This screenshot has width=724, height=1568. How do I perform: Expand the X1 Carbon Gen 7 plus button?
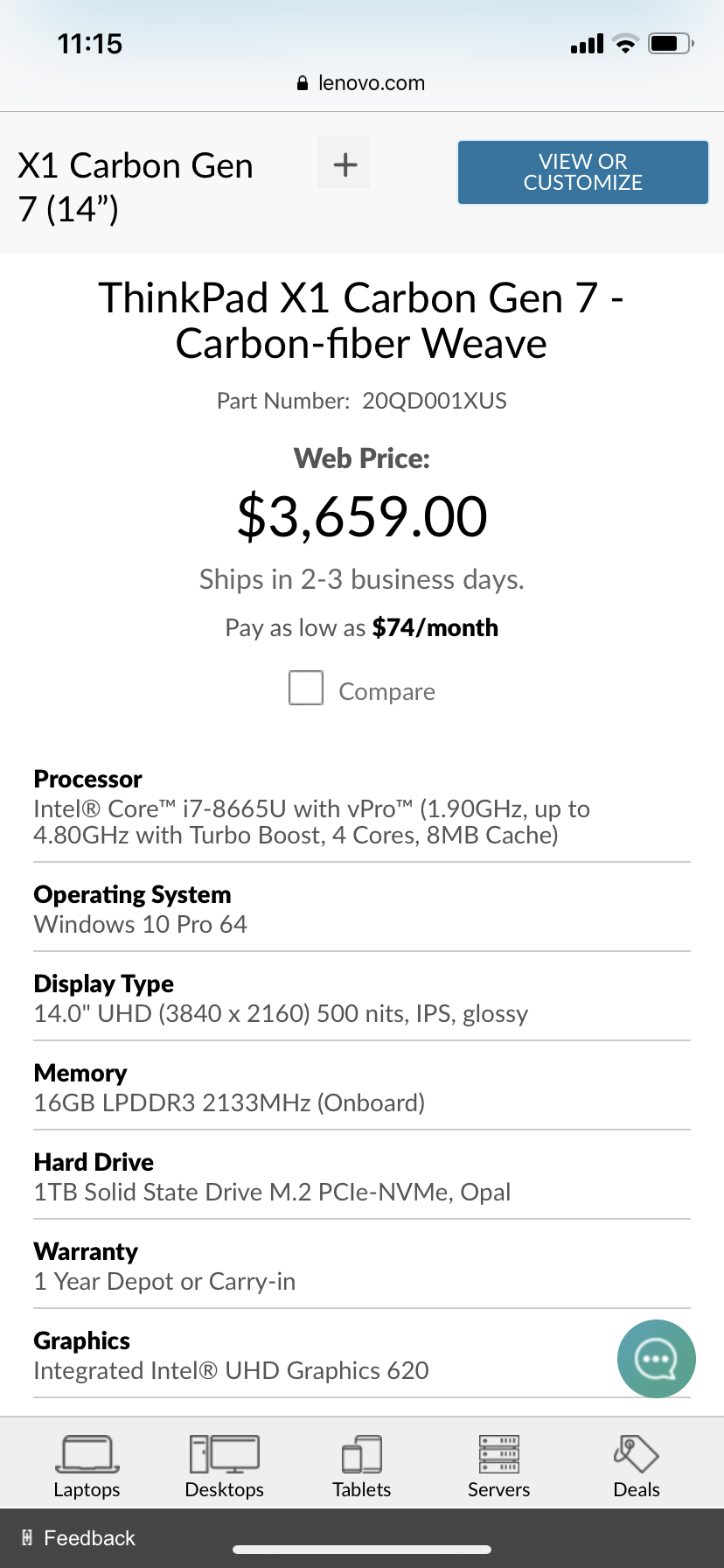point(345,163)
